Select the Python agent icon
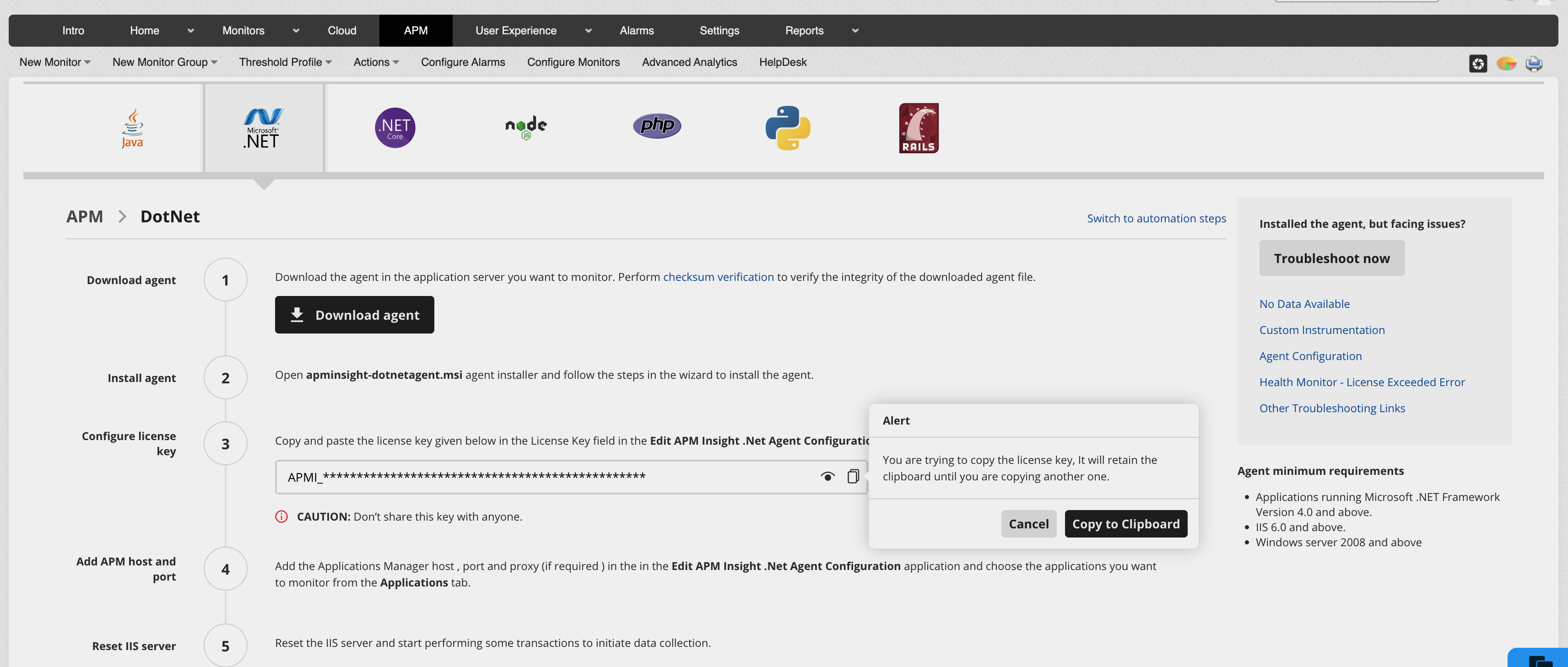1568x667 pixels. click(x=788, y=128)
